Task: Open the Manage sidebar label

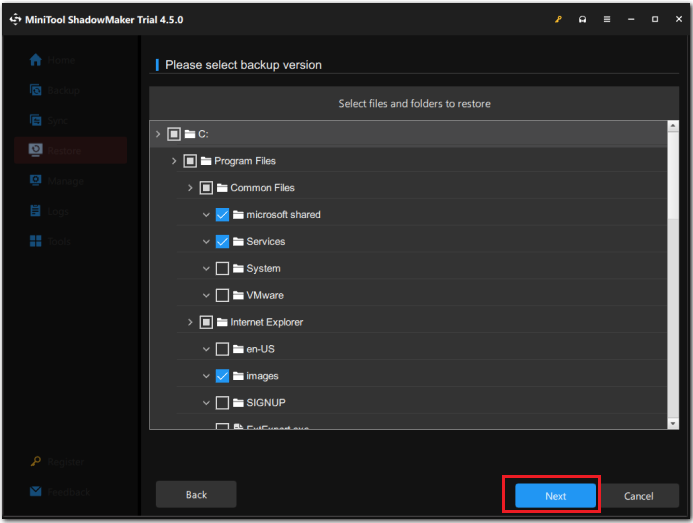Action: (x=66, y=182)
